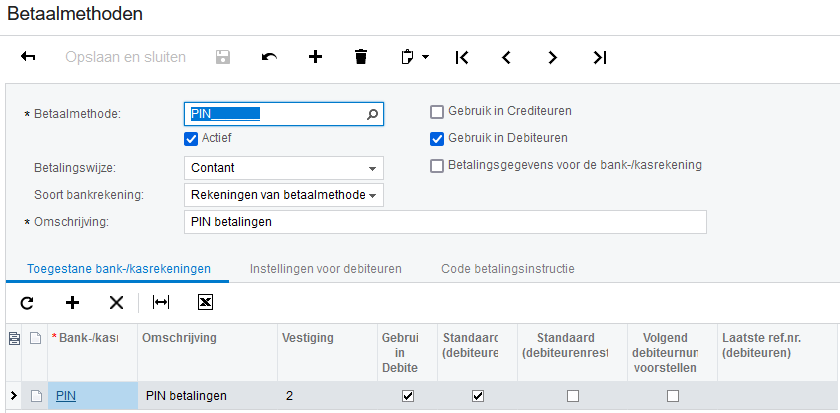Uncheck the Actief checkbox
This screenshot has height=413, width=840.
[191, 138]
